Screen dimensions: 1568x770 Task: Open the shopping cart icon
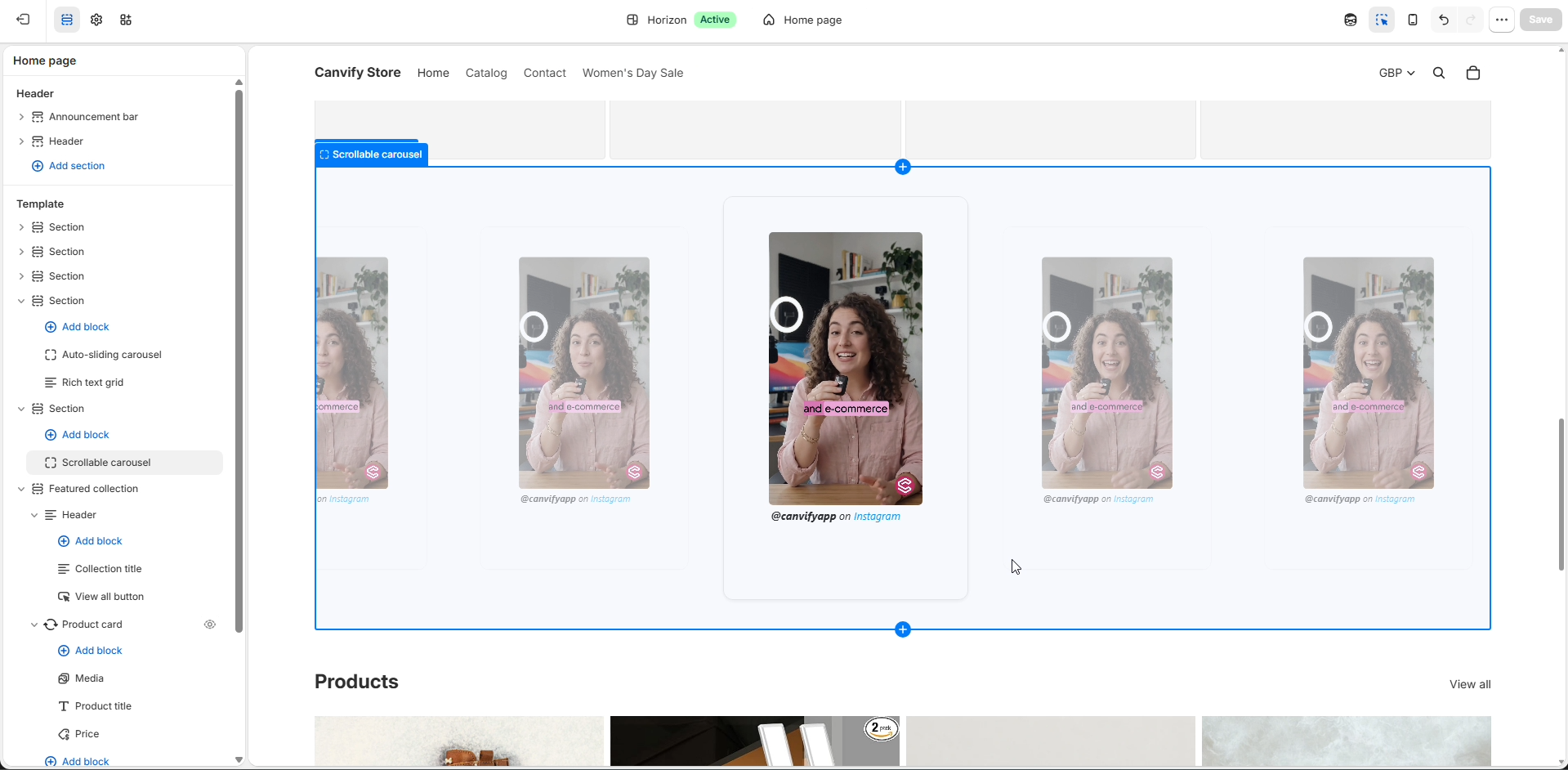(1473, 73)
